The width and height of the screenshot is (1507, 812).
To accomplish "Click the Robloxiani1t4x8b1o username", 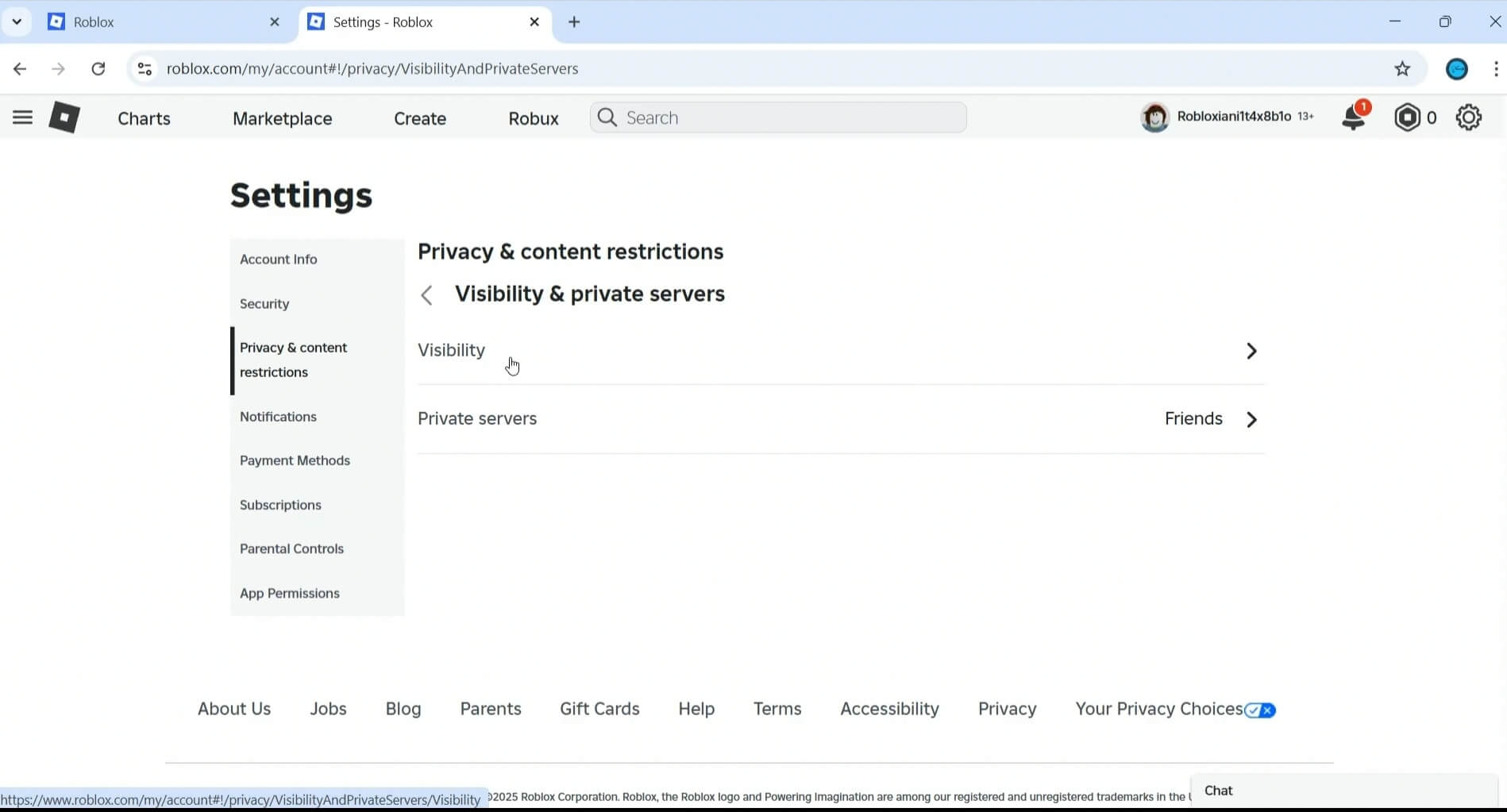I will pyautogui.click(x=1234, y=117).
